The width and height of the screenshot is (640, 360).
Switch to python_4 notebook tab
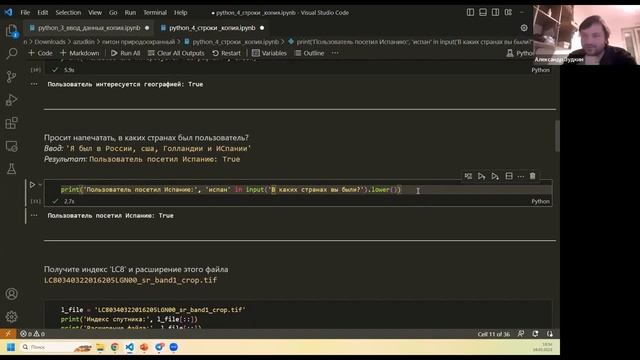tap(212, 28)
